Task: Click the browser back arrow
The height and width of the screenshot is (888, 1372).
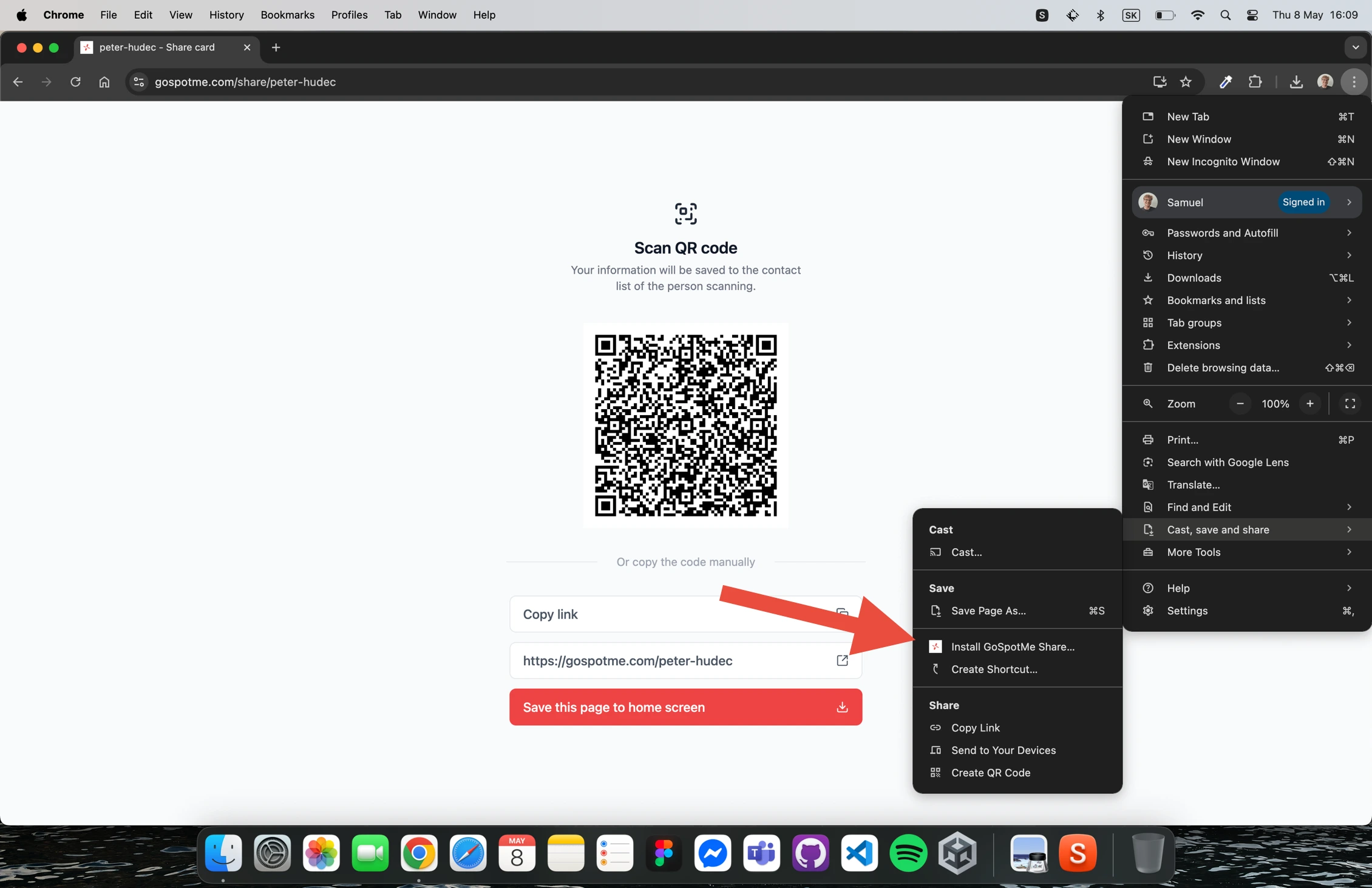Action: click(x=18, y=82)
